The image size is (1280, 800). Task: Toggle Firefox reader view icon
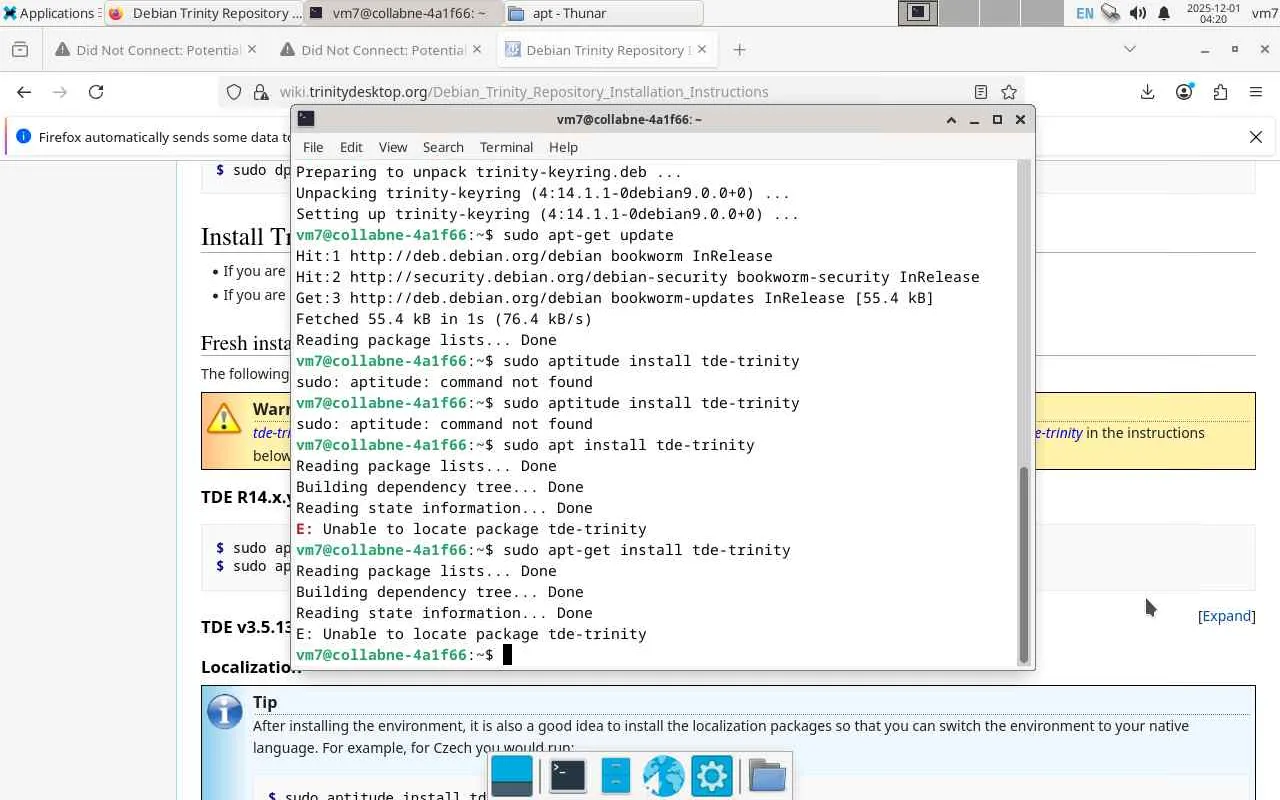(981, 92)
